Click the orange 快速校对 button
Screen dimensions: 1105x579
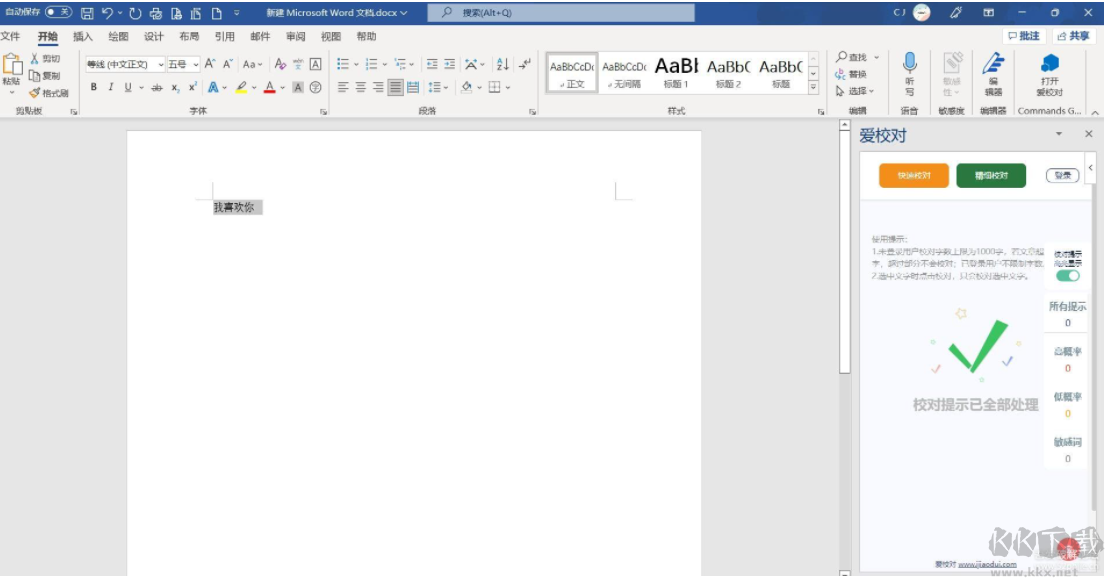click(x=913, y=175)
